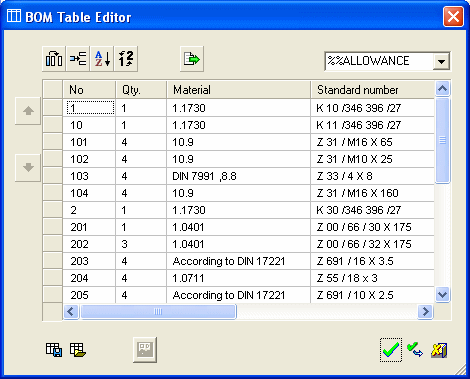Click the cell with No 101
The height and width of the screenshot is (379, 470).
[x=89, y=142]
